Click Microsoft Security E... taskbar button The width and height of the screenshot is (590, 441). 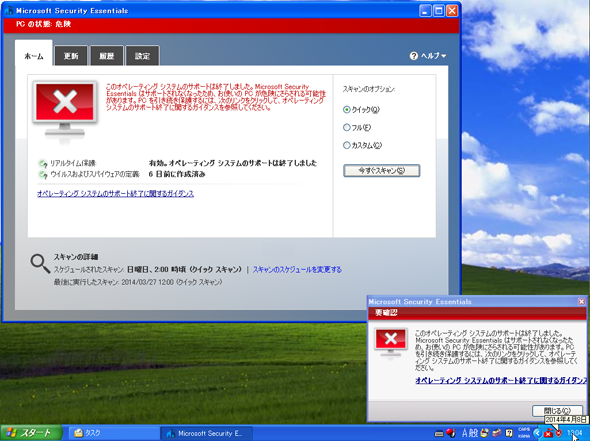206,433
